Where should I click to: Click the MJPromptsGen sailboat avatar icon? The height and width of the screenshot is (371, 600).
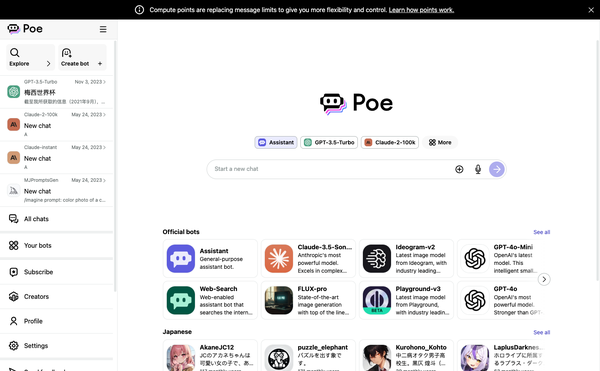tap(14, 190)
